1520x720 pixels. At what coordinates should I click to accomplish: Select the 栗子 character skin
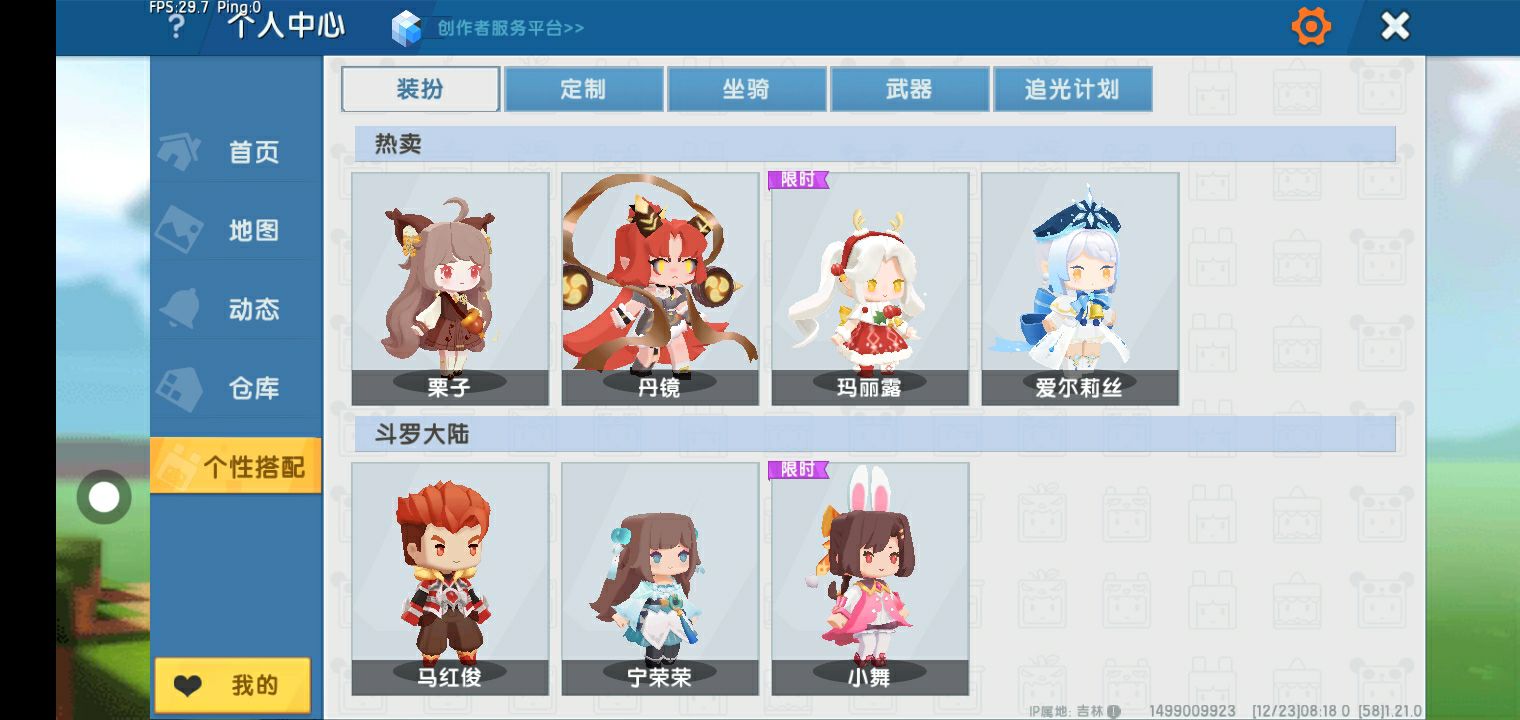450,289
